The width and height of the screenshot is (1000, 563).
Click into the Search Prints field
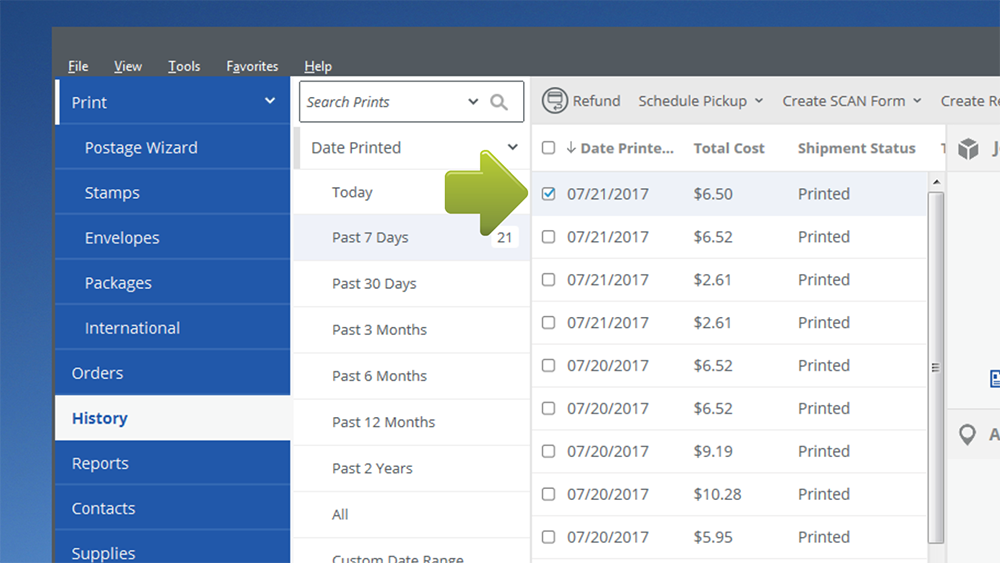[380, 102]
